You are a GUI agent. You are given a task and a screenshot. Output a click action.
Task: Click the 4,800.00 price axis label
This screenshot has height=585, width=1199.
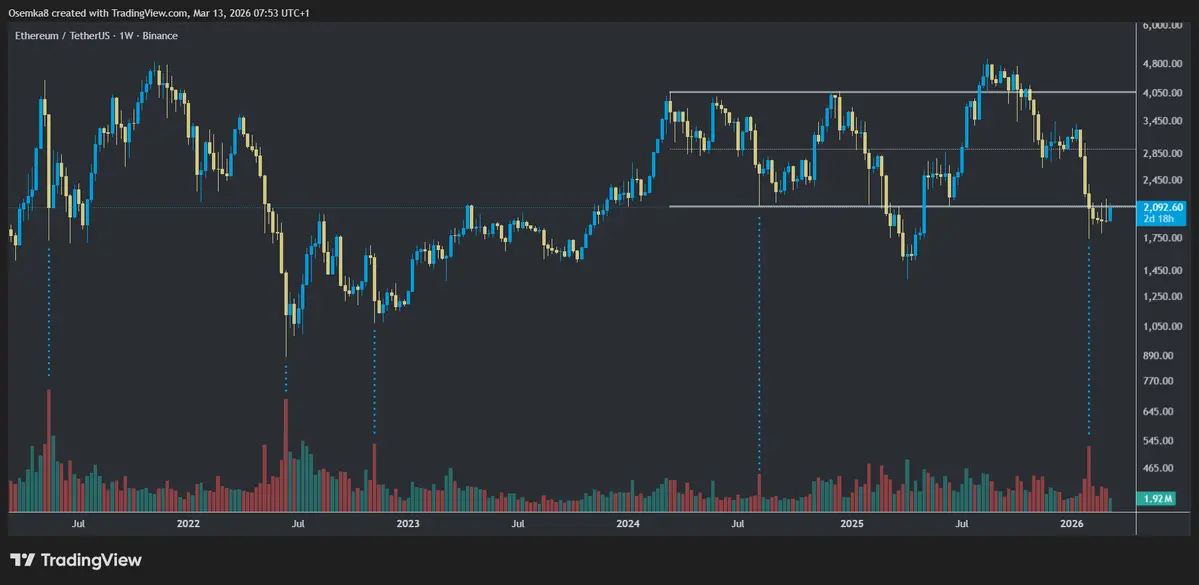tap(1163, 63)
